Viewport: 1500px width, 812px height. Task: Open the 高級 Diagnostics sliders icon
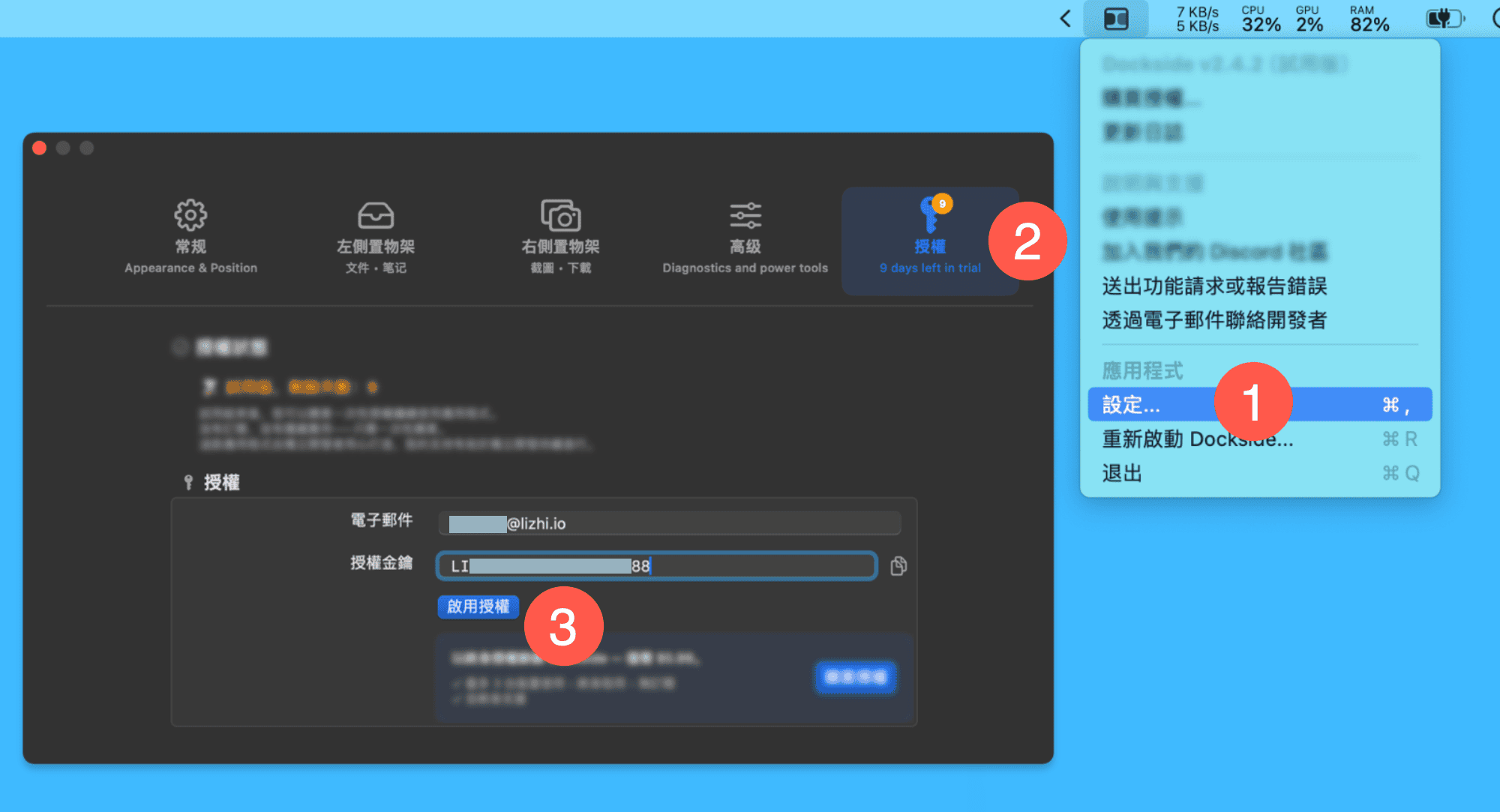(x=745, y=216)
